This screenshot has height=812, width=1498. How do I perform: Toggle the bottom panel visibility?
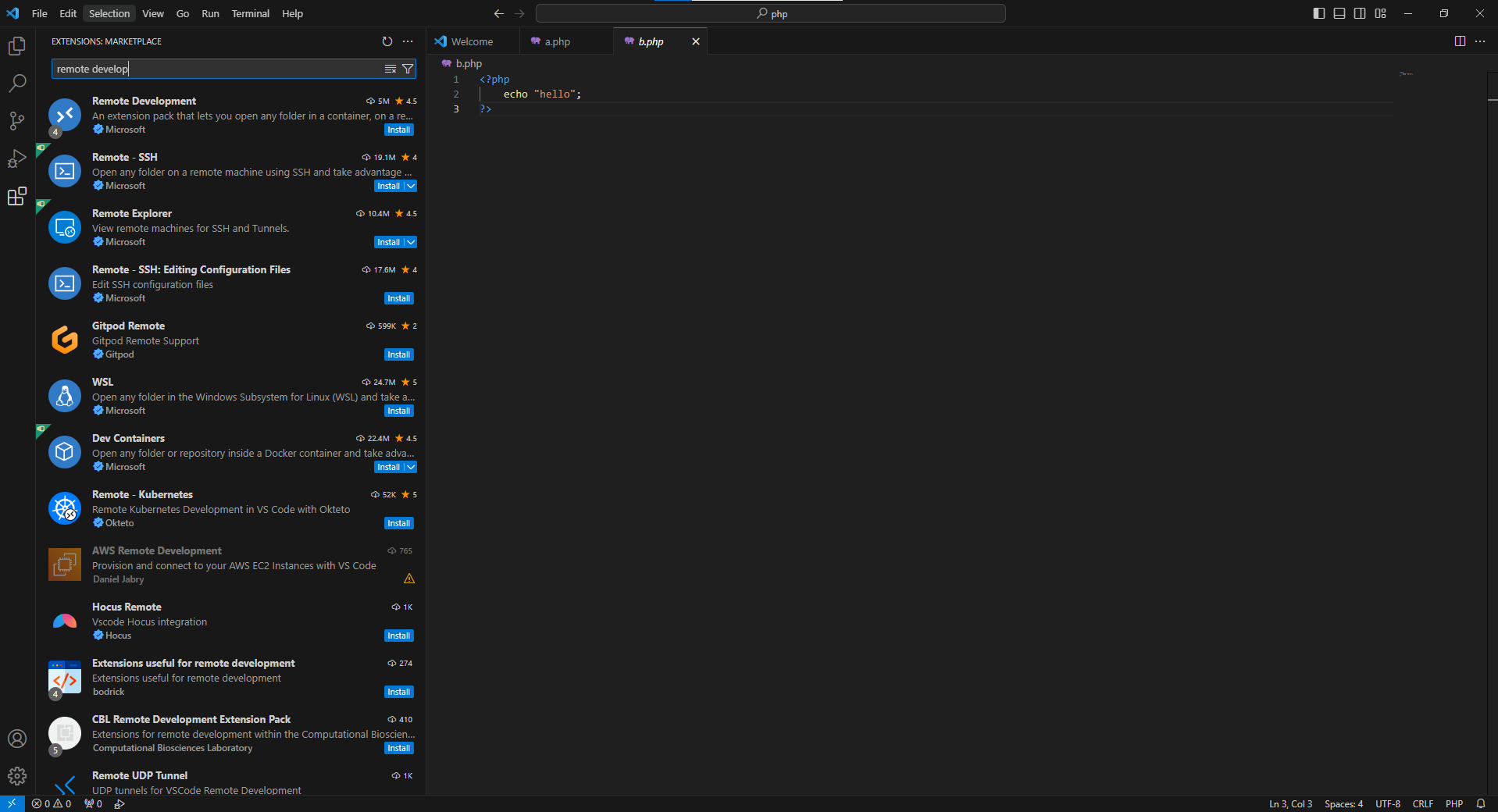1339,13
